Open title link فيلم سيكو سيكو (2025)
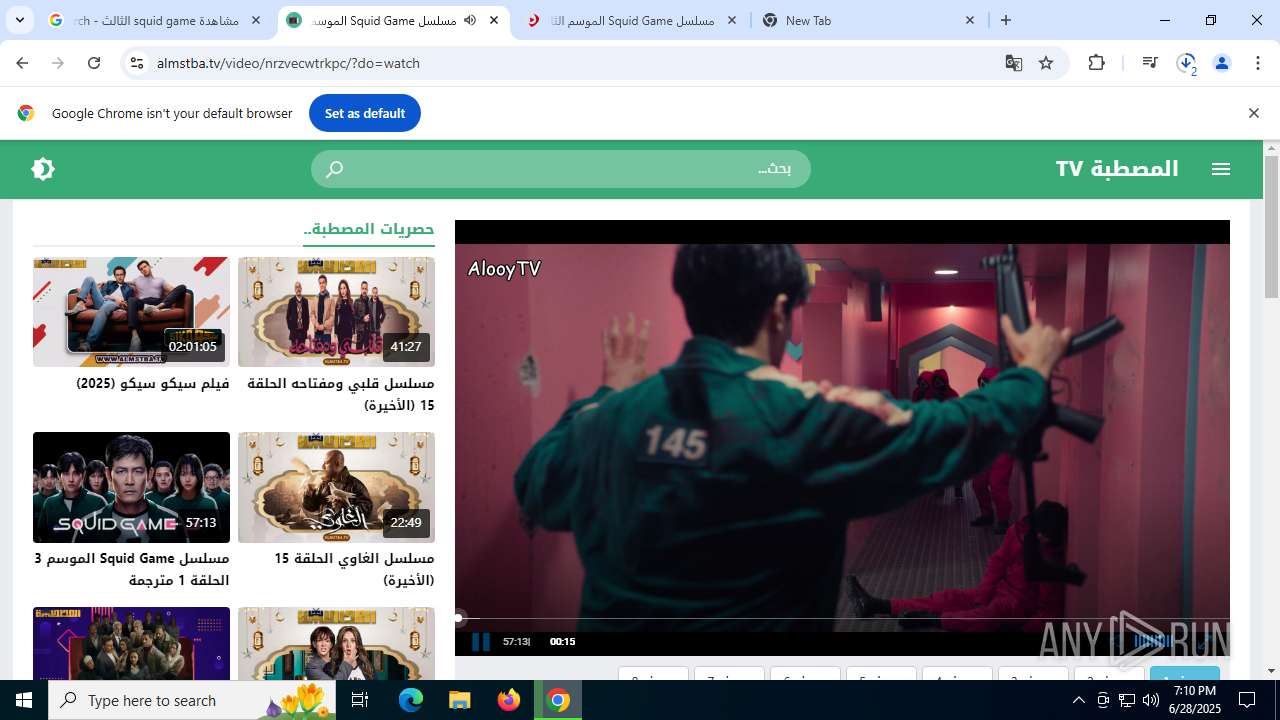 (x=153, y=384)
